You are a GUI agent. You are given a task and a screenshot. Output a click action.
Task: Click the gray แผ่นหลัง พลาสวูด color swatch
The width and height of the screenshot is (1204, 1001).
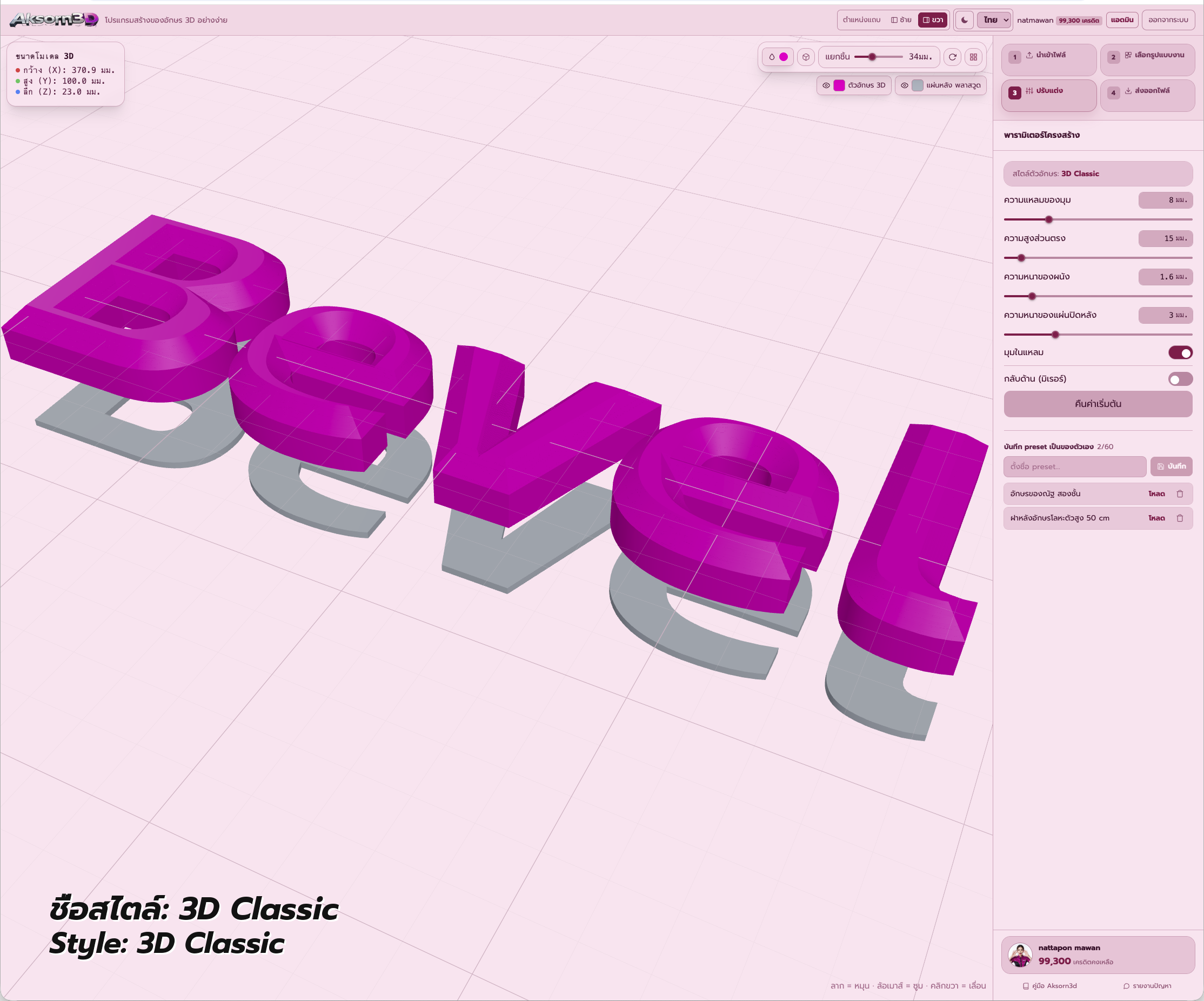(x=918, y=85)
